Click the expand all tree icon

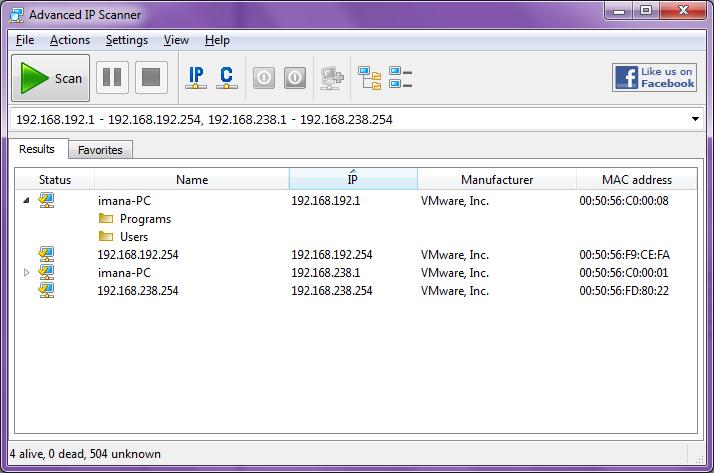370,78
